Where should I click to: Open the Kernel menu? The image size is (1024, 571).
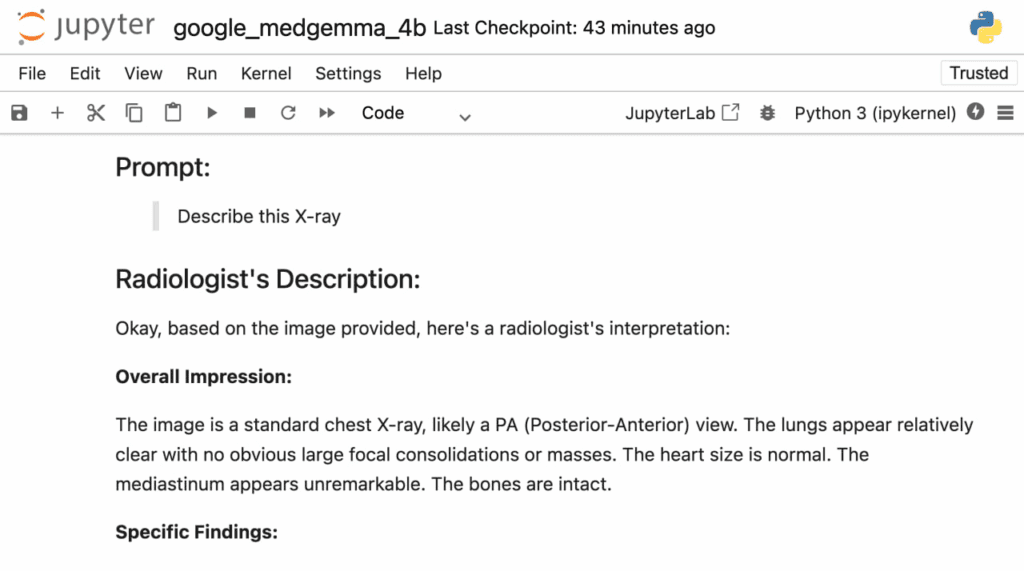tap(266, 73)
